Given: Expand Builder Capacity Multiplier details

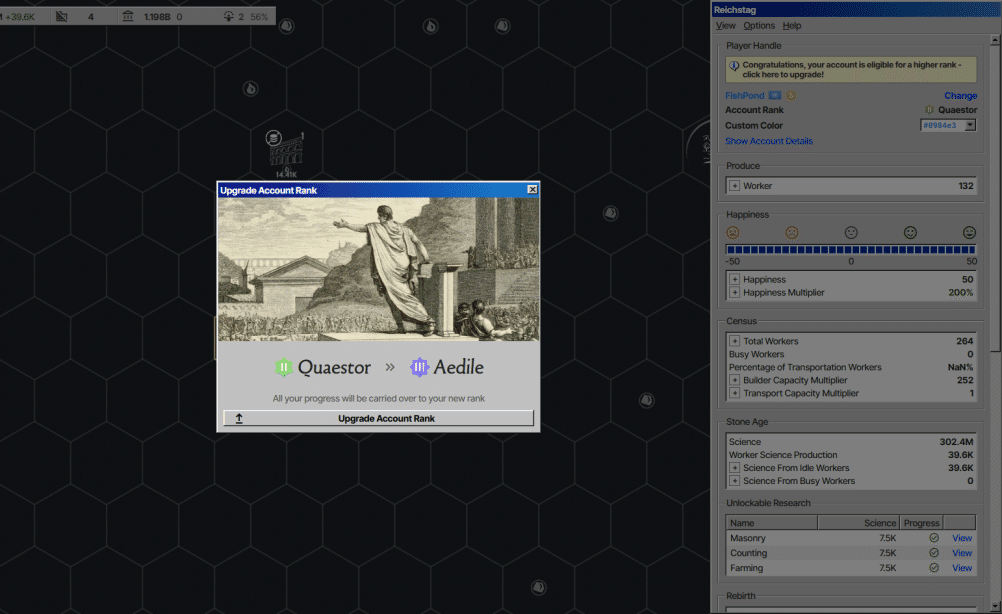Looking at the screenshot, I should click(x=734, y=380).
